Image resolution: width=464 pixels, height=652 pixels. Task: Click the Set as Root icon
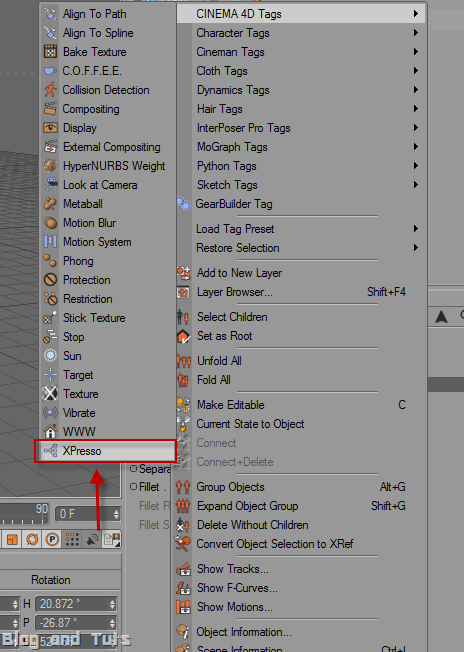pos(183,336)
